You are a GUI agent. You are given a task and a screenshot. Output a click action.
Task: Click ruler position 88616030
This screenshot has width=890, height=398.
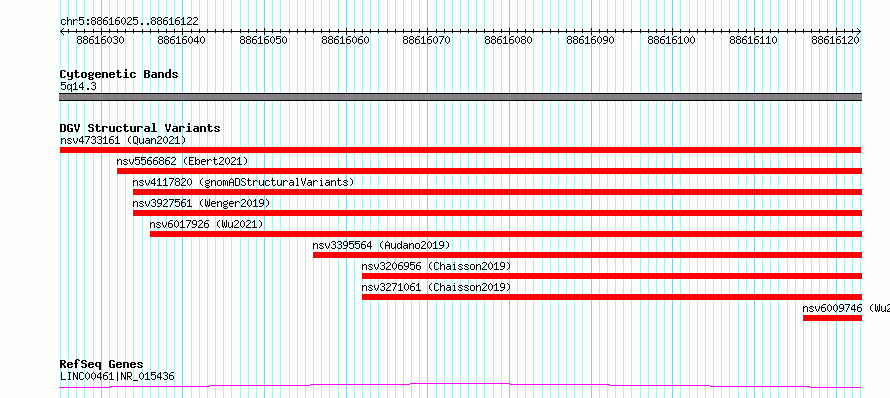(x=100, y=41)
